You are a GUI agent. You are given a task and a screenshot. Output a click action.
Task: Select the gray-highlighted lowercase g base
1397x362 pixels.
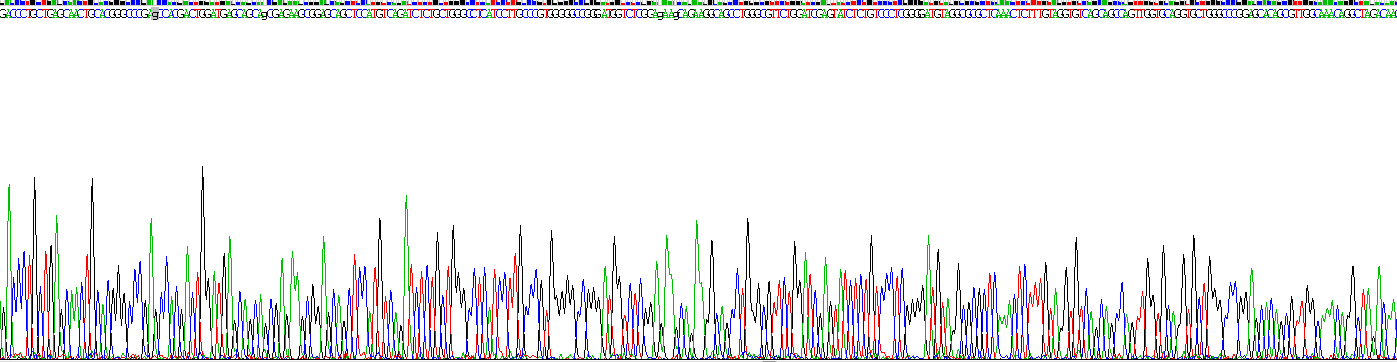click(x=154, y=15)
